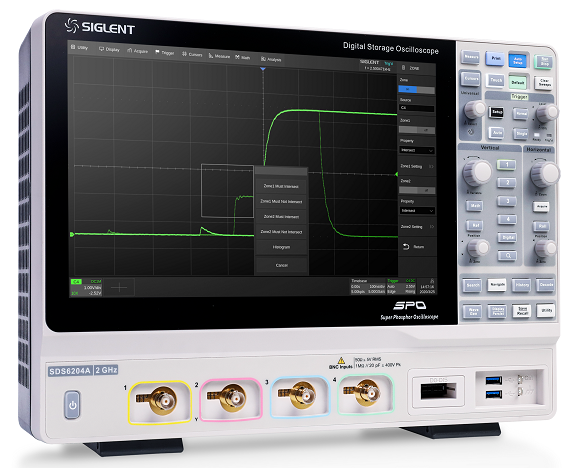
Task: Toggle the Zone on/off switch
Action: [417, 89]
